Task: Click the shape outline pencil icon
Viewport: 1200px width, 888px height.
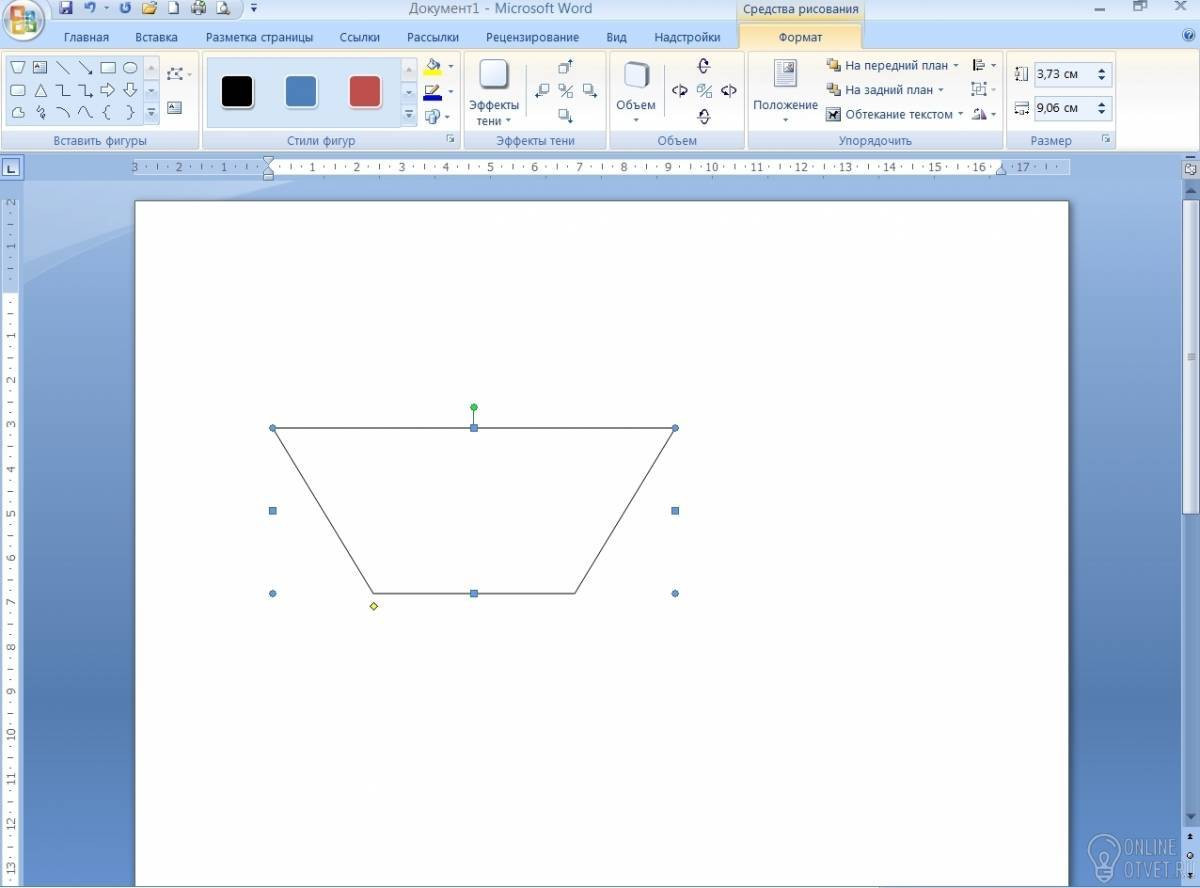Action: pos(433,92)
